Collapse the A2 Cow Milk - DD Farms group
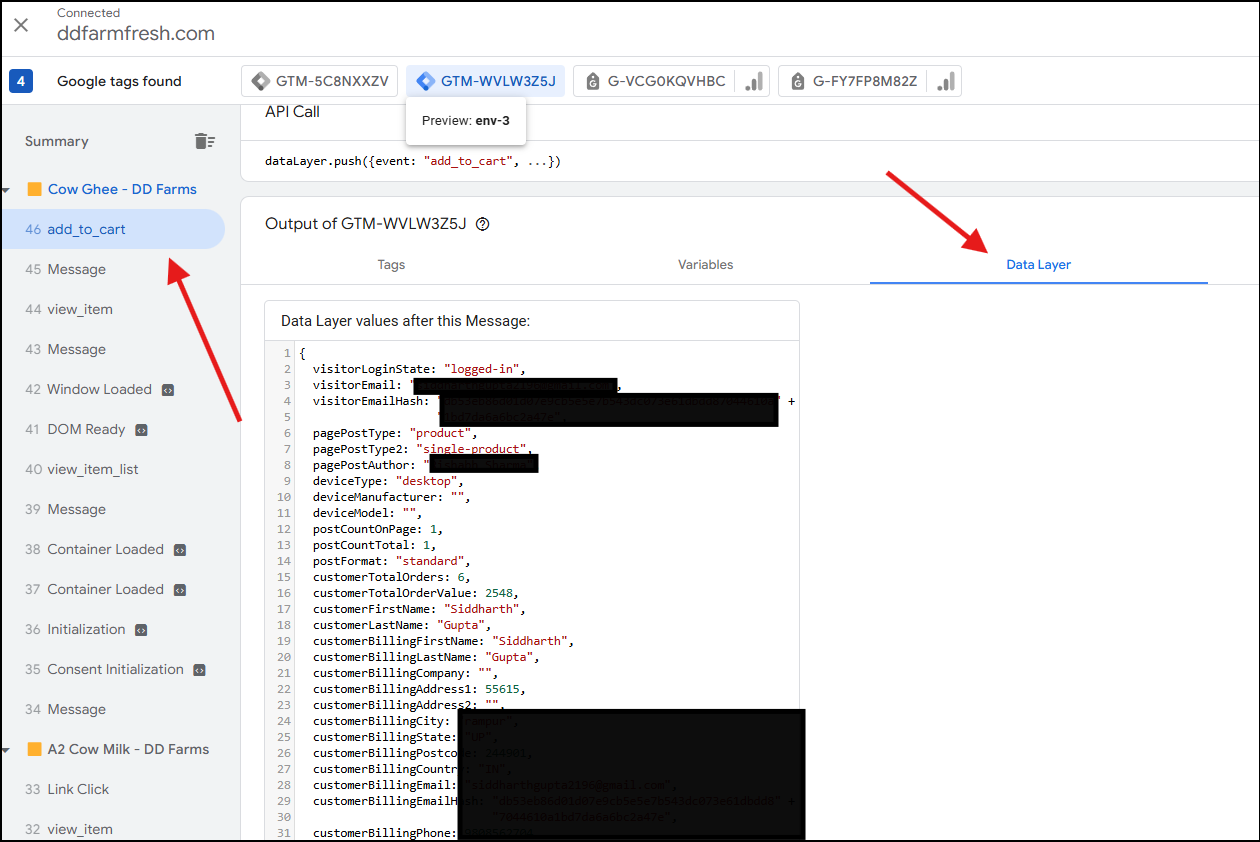Screen dimensions: 1260x842 [6, 749]
